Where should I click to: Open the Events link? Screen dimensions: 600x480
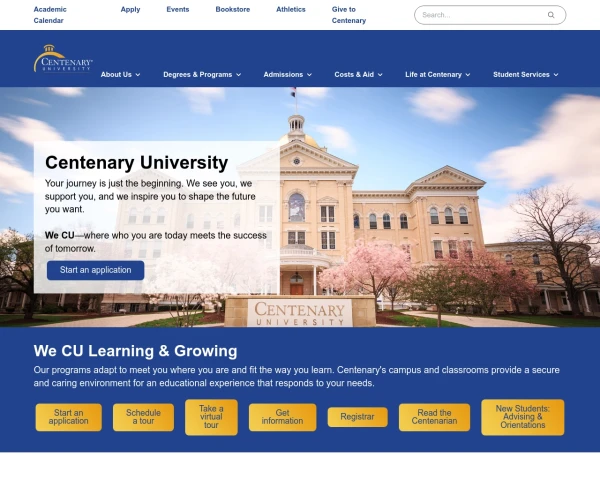click(x=178, y=10)
